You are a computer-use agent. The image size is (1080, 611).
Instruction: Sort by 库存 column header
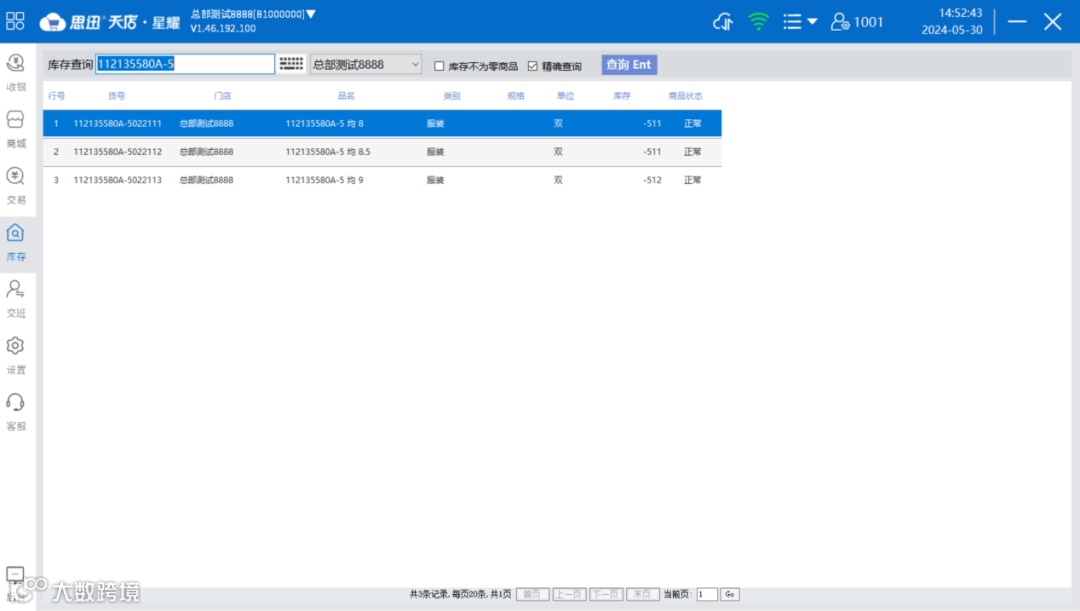622,96
